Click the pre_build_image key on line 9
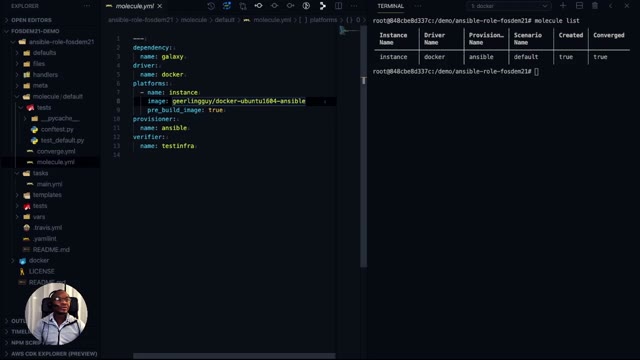The width and height of the screenshot is (640, 360). click(x=174, y=110)
